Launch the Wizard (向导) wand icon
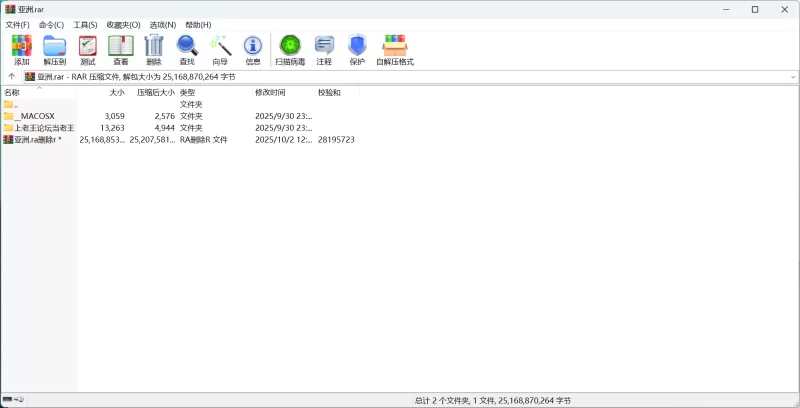 click(220, 48)
